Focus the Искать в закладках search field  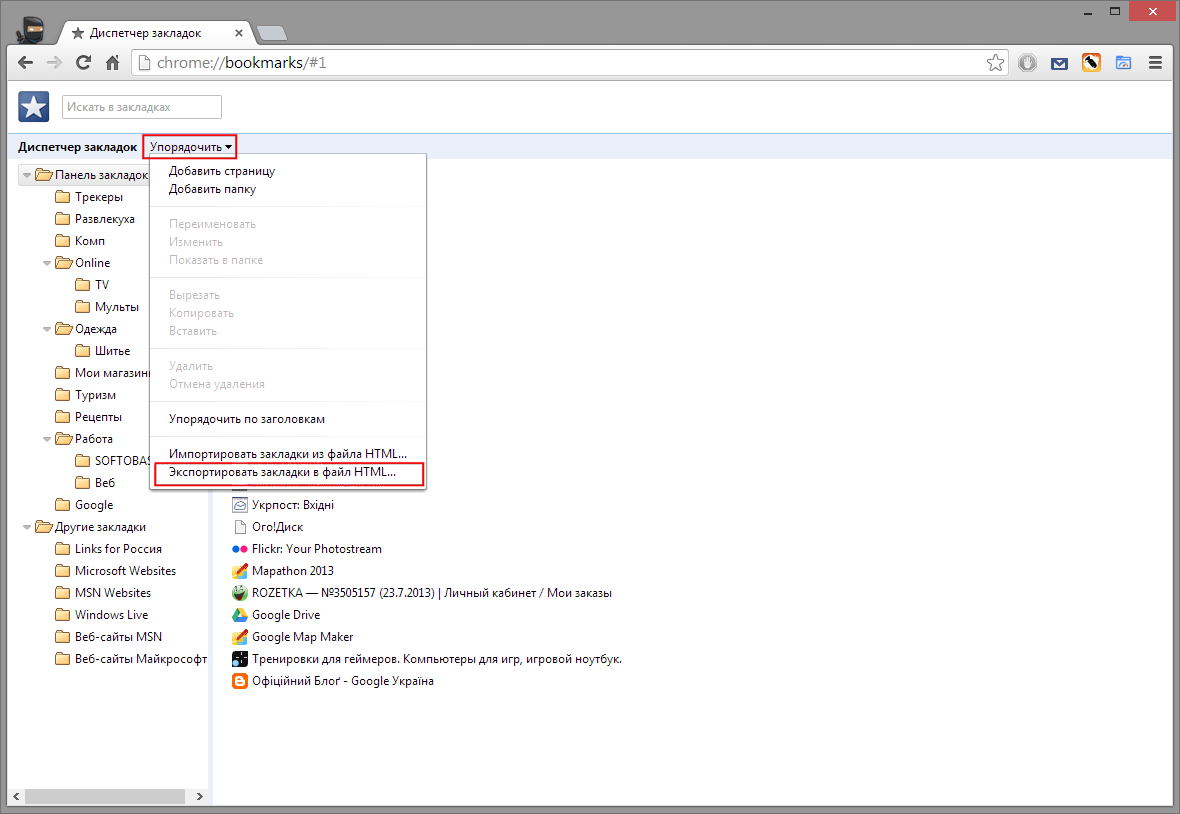tap(141, 107)
